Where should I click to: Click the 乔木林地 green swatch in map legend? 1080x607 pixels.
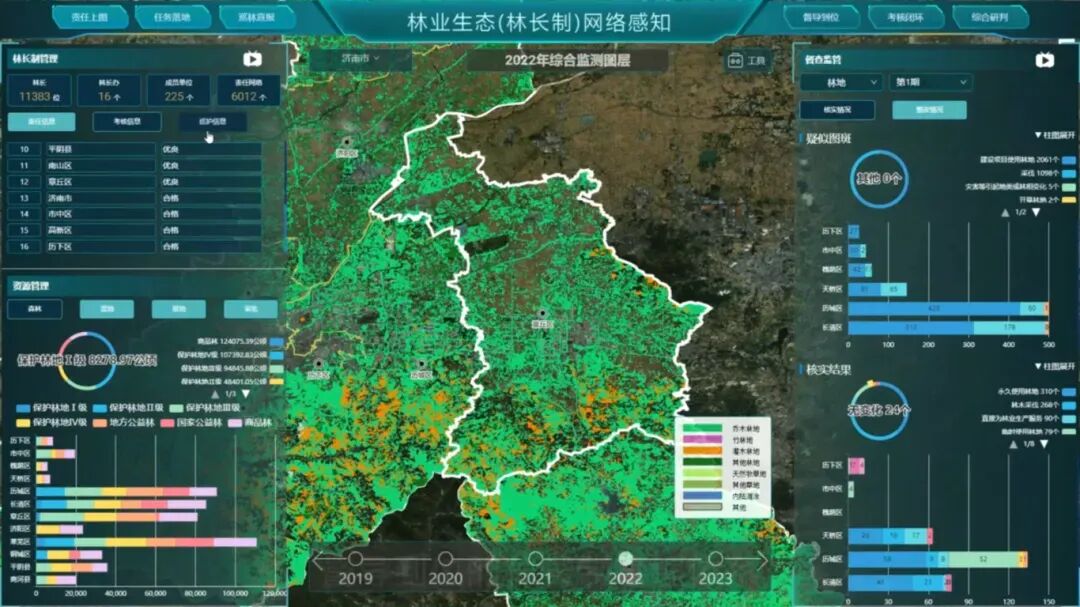[x=706, y=428]
